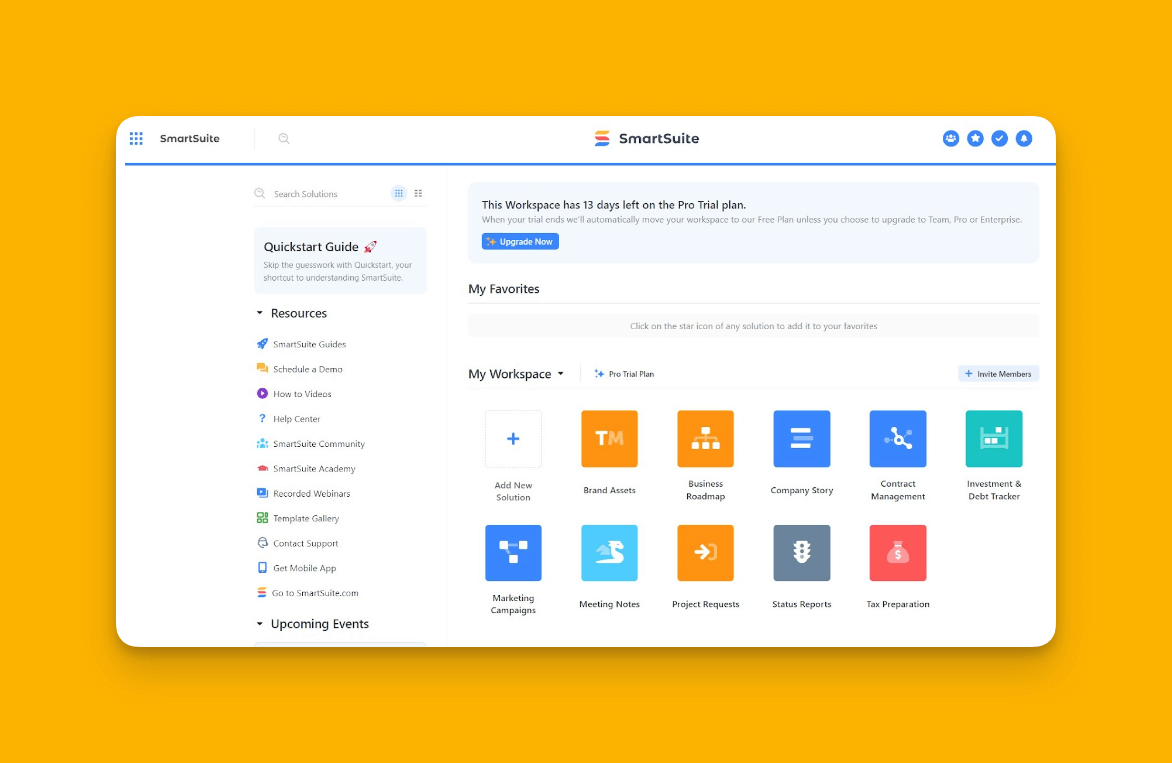This screenshot has width=1172, height=763.
Task: Click the search magnifier in the top bar
Action: [x=283, y=138]
